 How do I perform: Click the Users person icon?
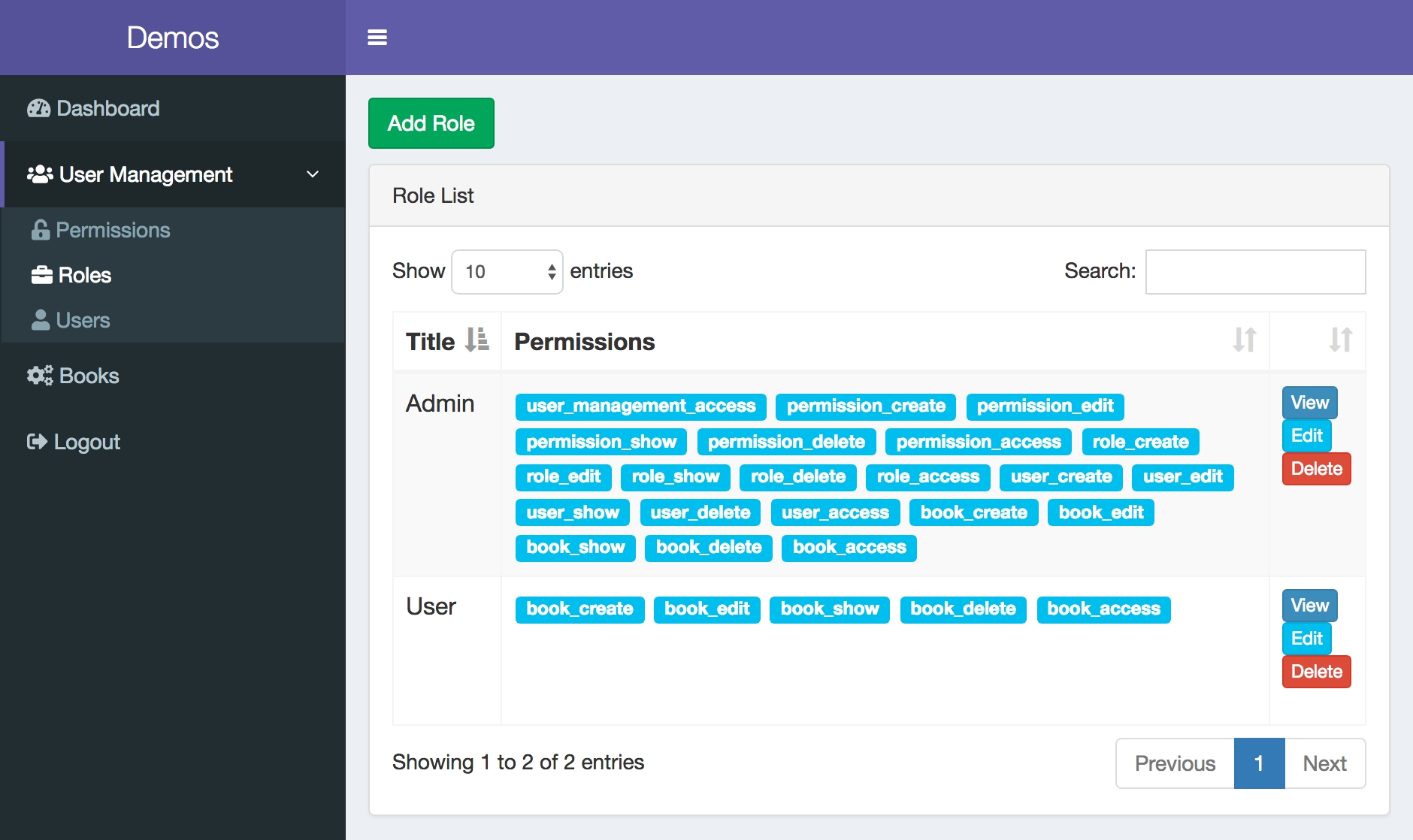click(x=41, y=320)
